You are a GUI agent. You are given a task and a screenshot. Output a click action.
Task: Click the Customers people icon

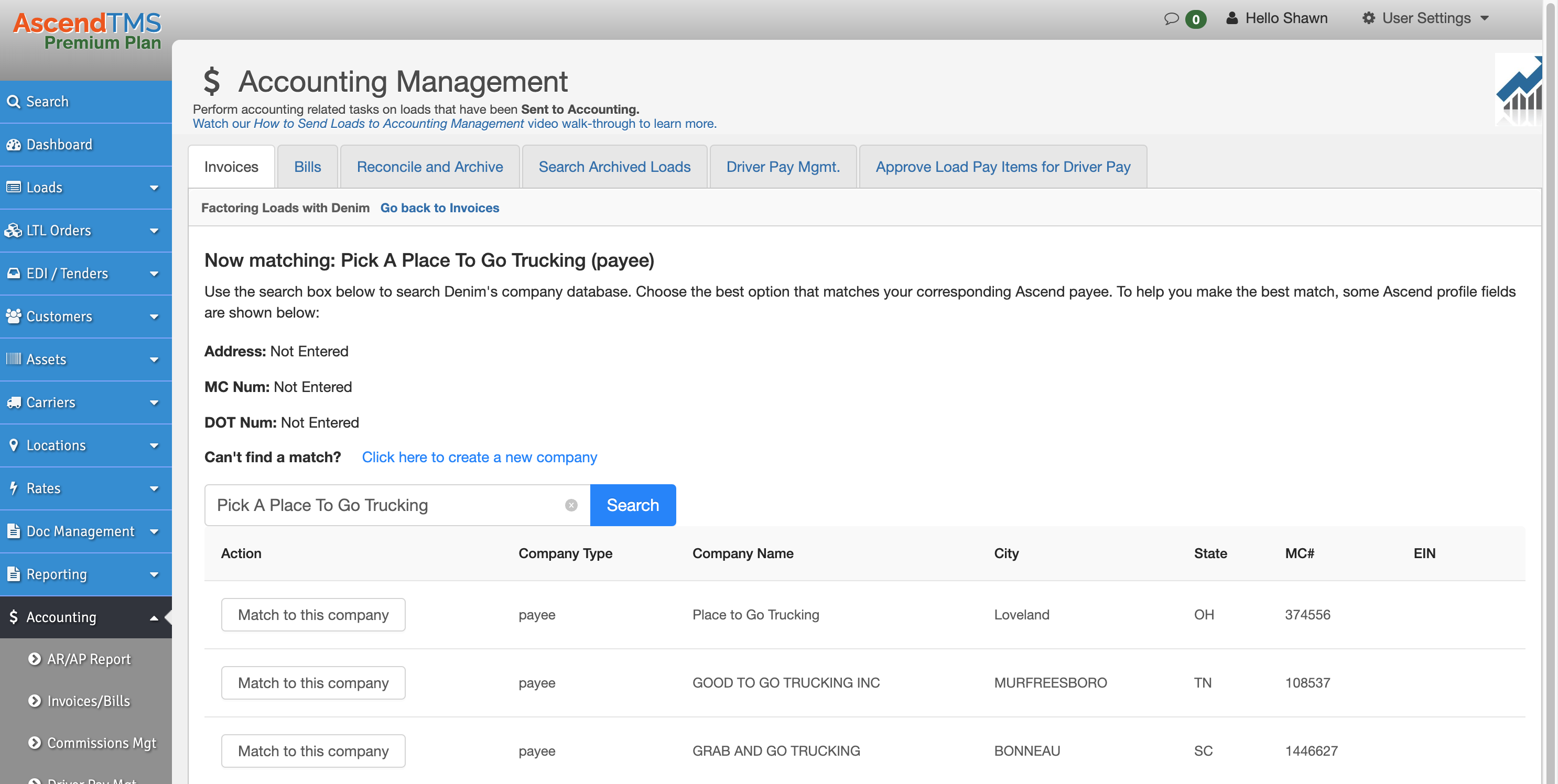point(13,316)
